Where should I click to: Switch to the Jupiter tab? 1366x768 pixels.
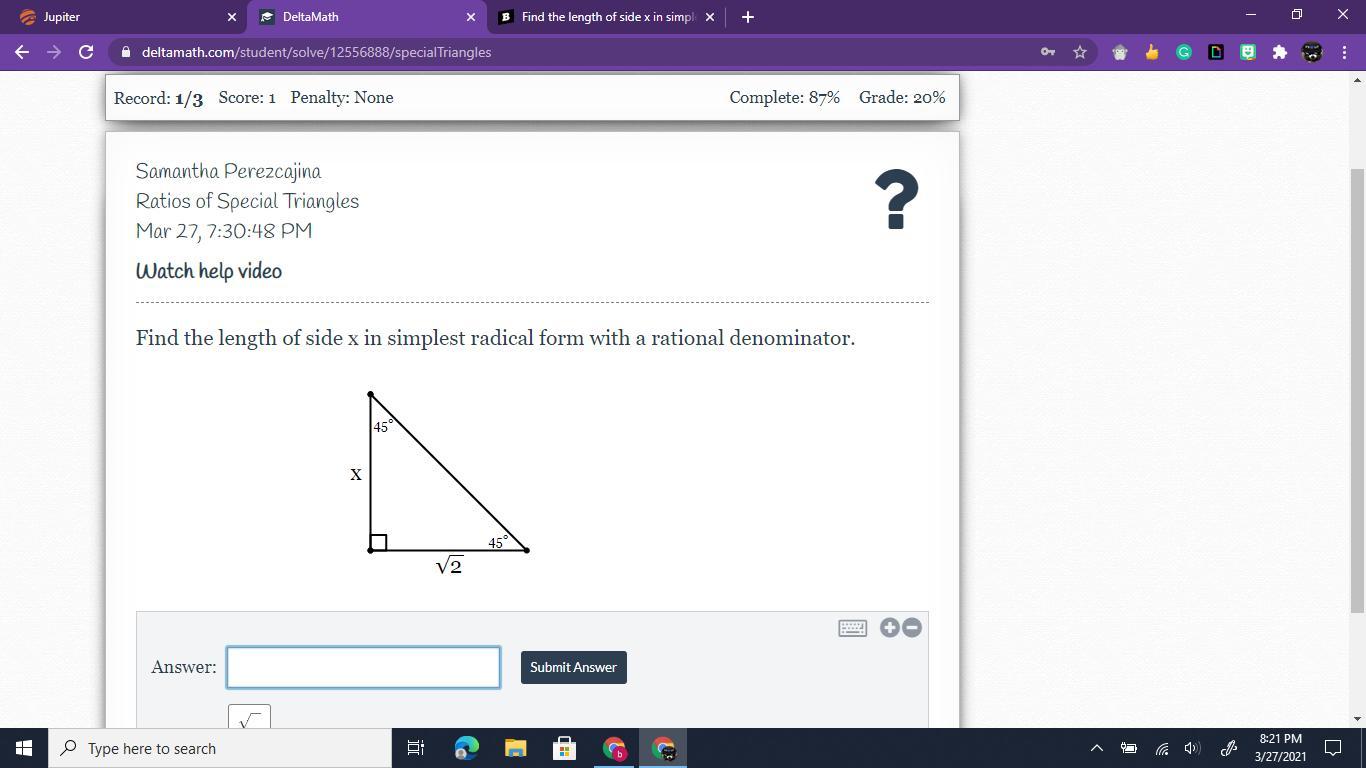(x=124, y=17)
